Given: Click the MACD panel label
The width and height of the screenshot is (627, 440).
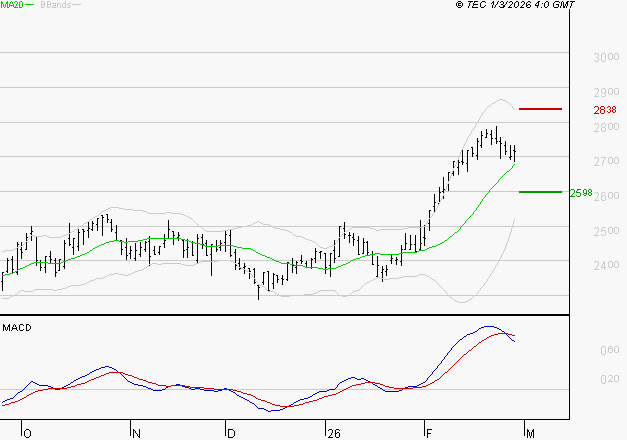Looking at the screenshot, I should [x=17, y=328].
